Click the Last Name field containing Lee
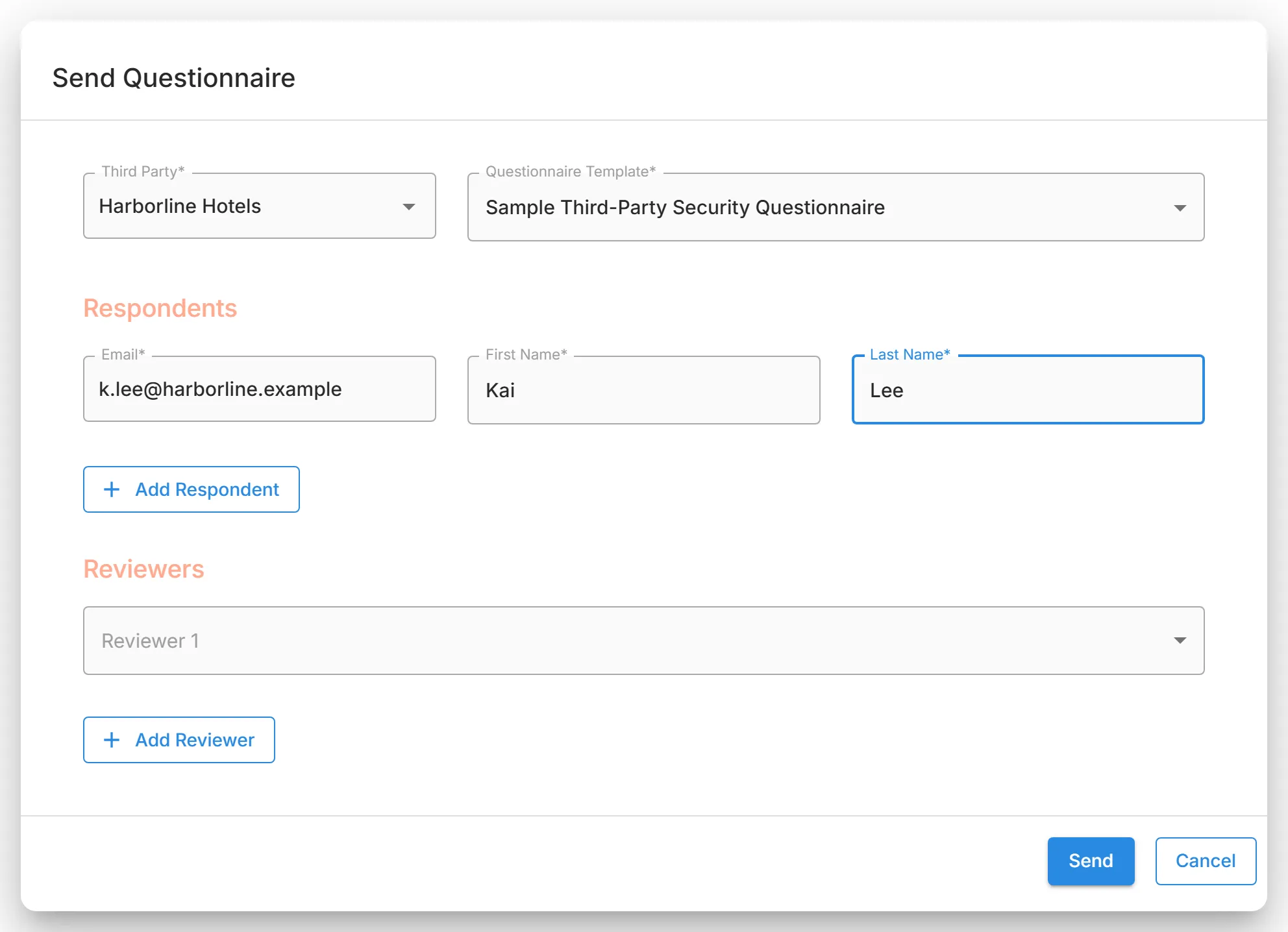The width and height of the screenshot is (1288, 932). pos(1028,390)
